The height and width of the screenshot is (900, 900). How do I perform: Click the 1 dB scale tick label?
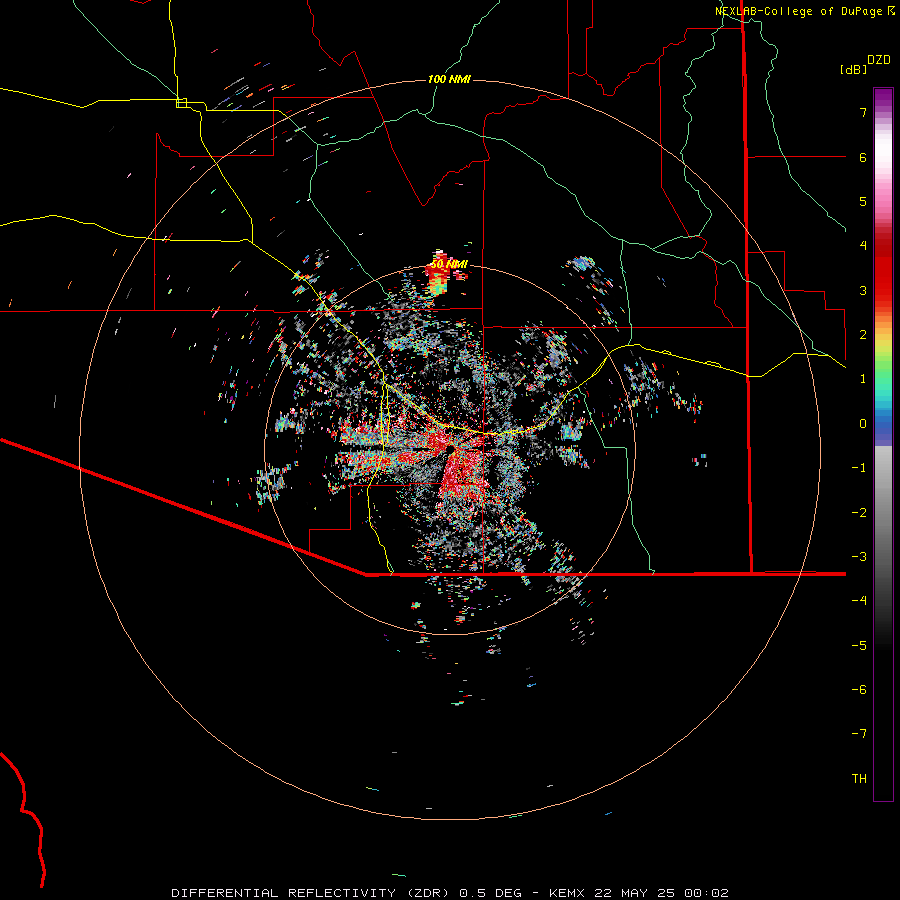863,379
